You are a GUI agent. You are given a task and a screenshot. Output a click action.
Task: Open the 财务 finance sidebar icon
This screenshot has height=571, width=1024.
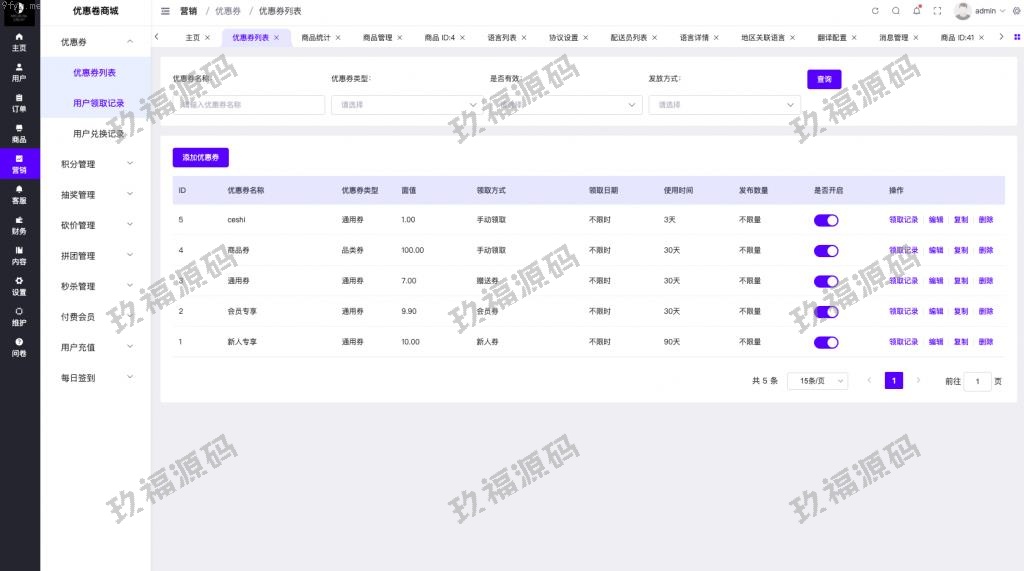click(19, 225)
